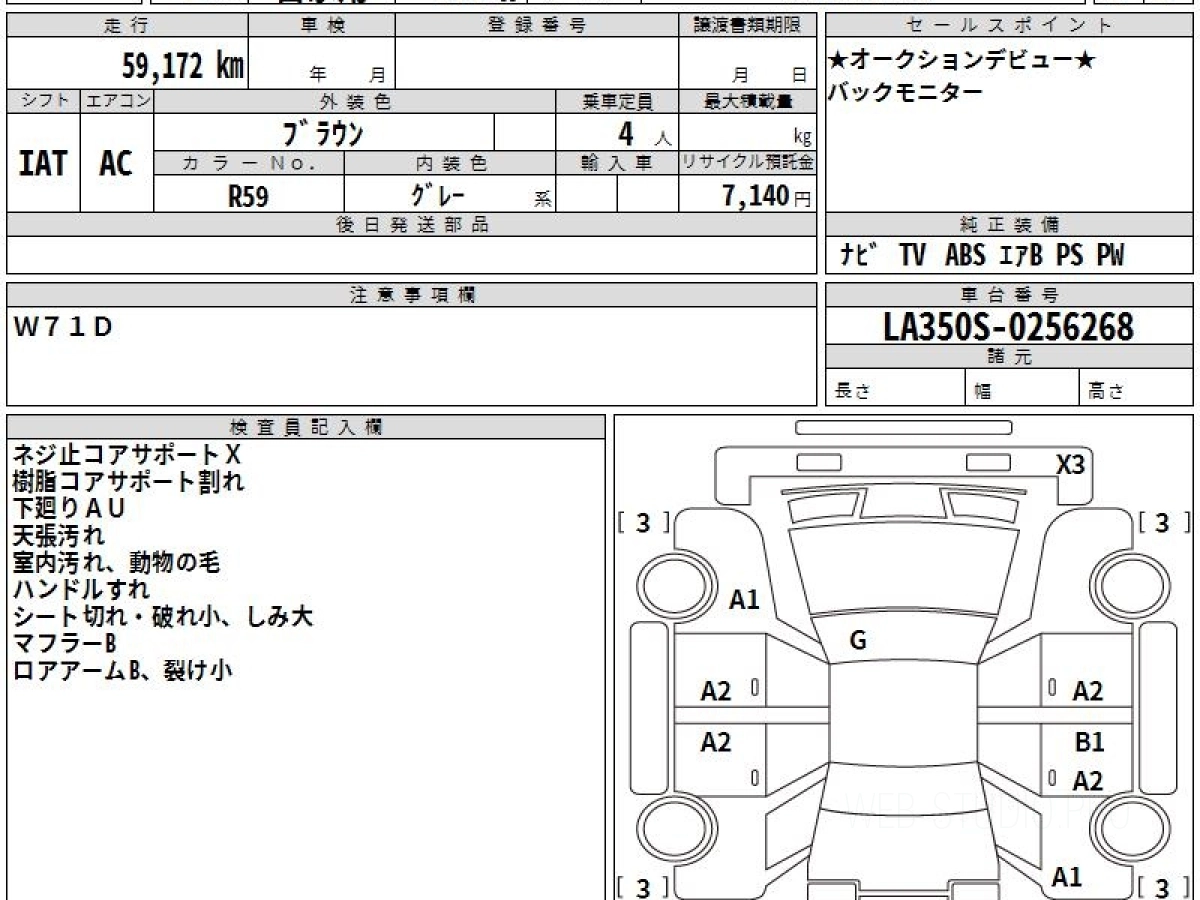The height and width of the screenshot is (900, 1200).
Task: Select the ネジ止コアサポートX note line
Action: coord(126,454)
